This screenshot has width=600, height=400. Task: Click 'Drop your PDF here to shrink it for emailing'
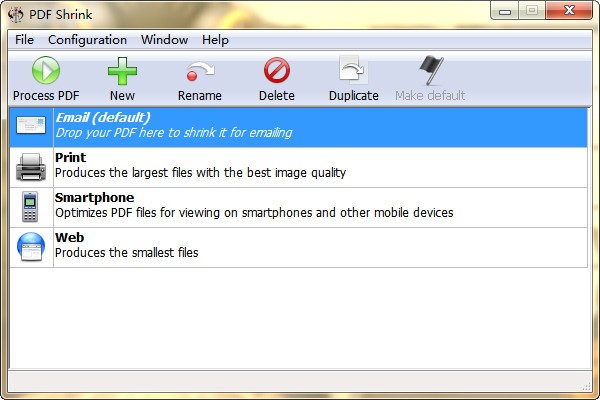tap(174, 133)
